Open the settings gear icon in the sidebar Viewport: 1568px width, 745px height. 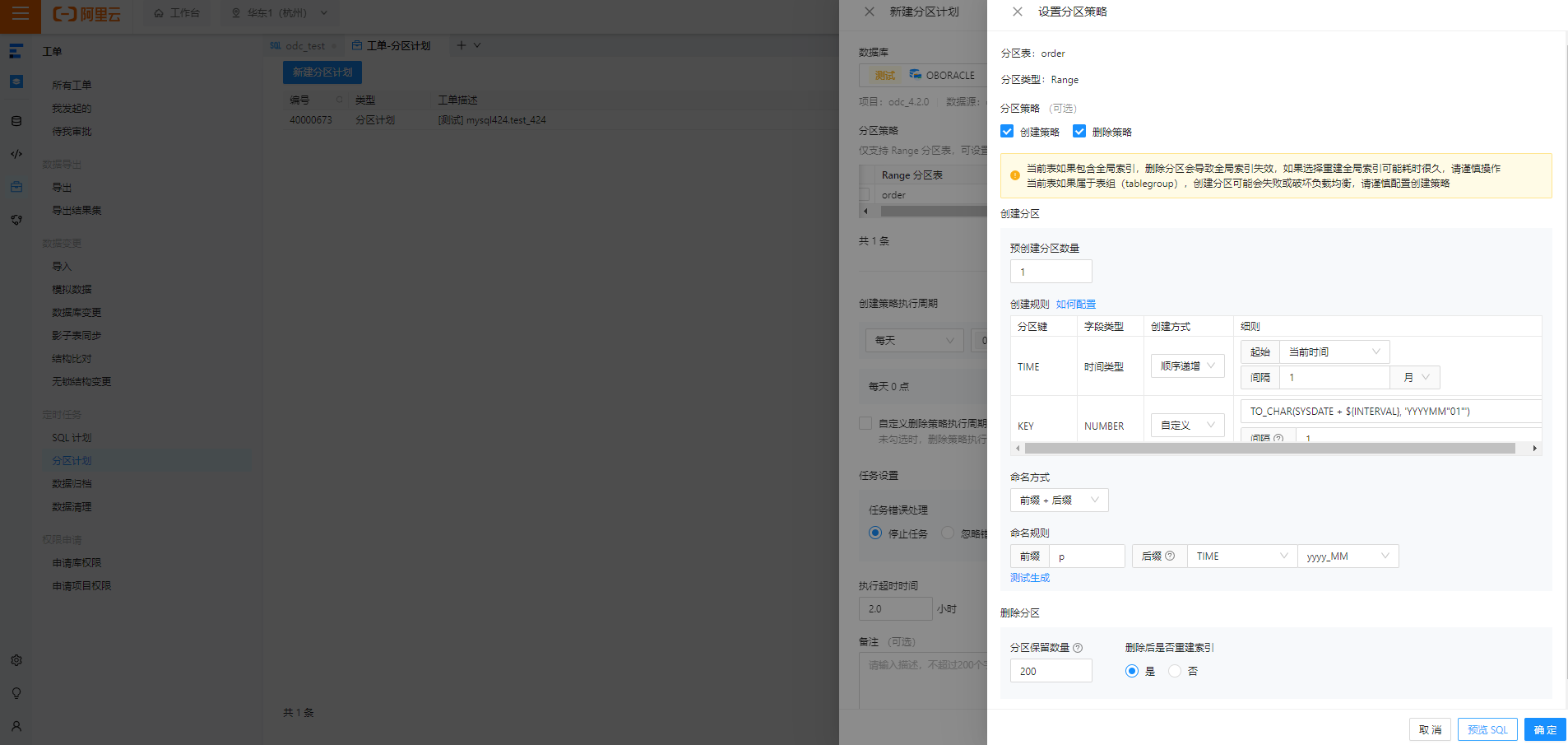16,660
